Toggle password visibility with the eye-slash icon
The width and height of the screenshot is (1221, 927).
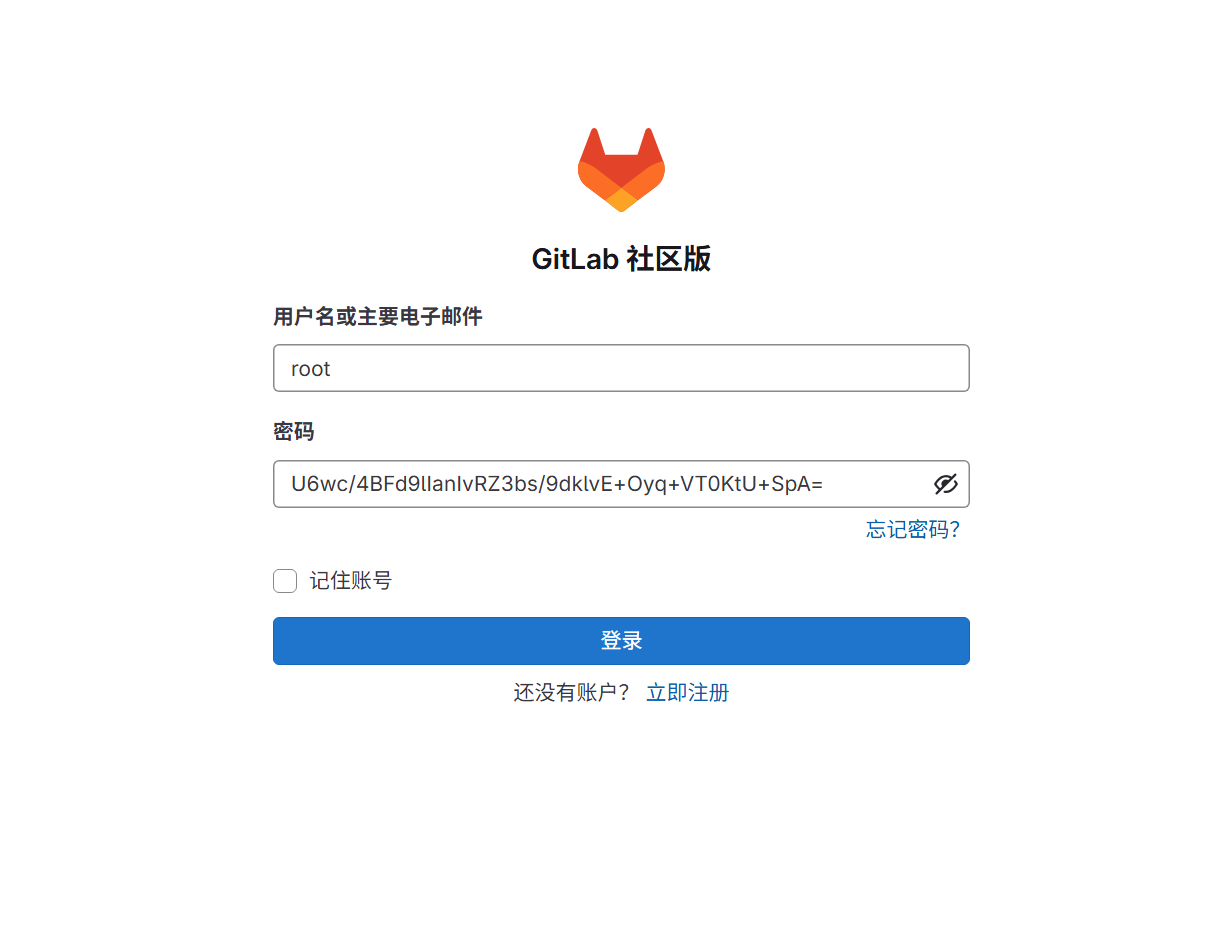pos(945,484)
